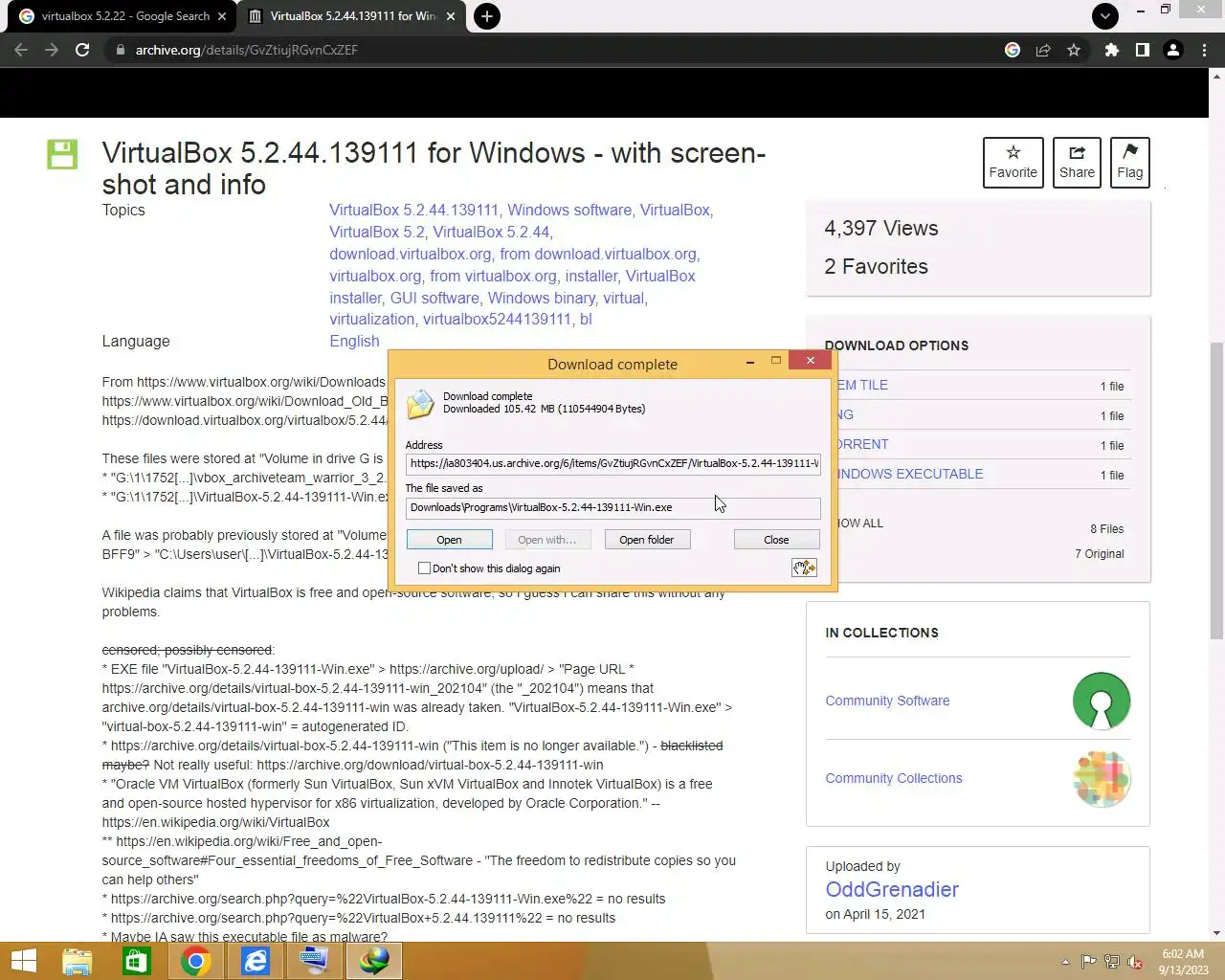Follow the from download.virtualbox.org topic link

[x=598, y=254]
